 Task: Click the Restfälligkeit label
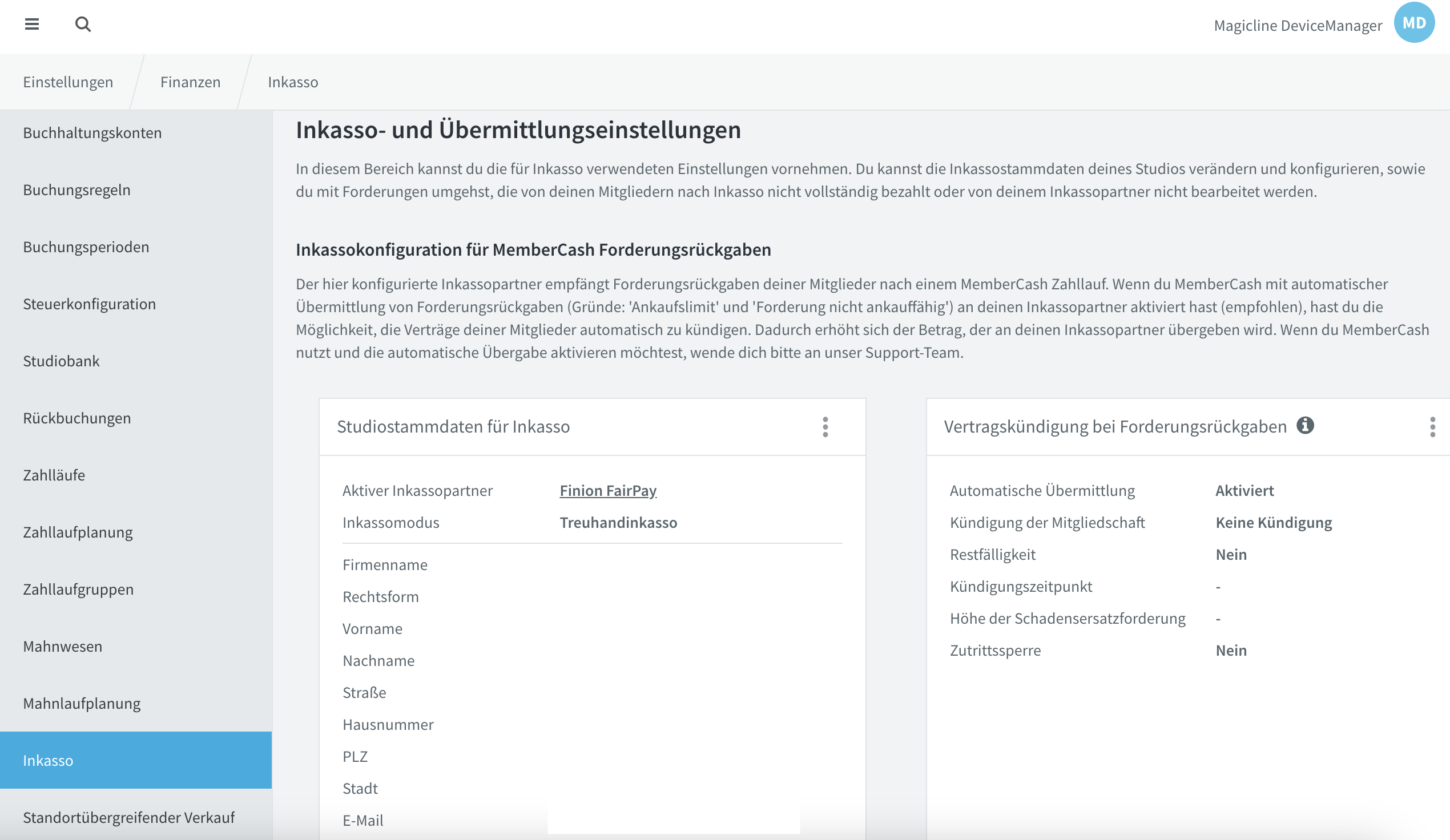(x=993, y=554)
